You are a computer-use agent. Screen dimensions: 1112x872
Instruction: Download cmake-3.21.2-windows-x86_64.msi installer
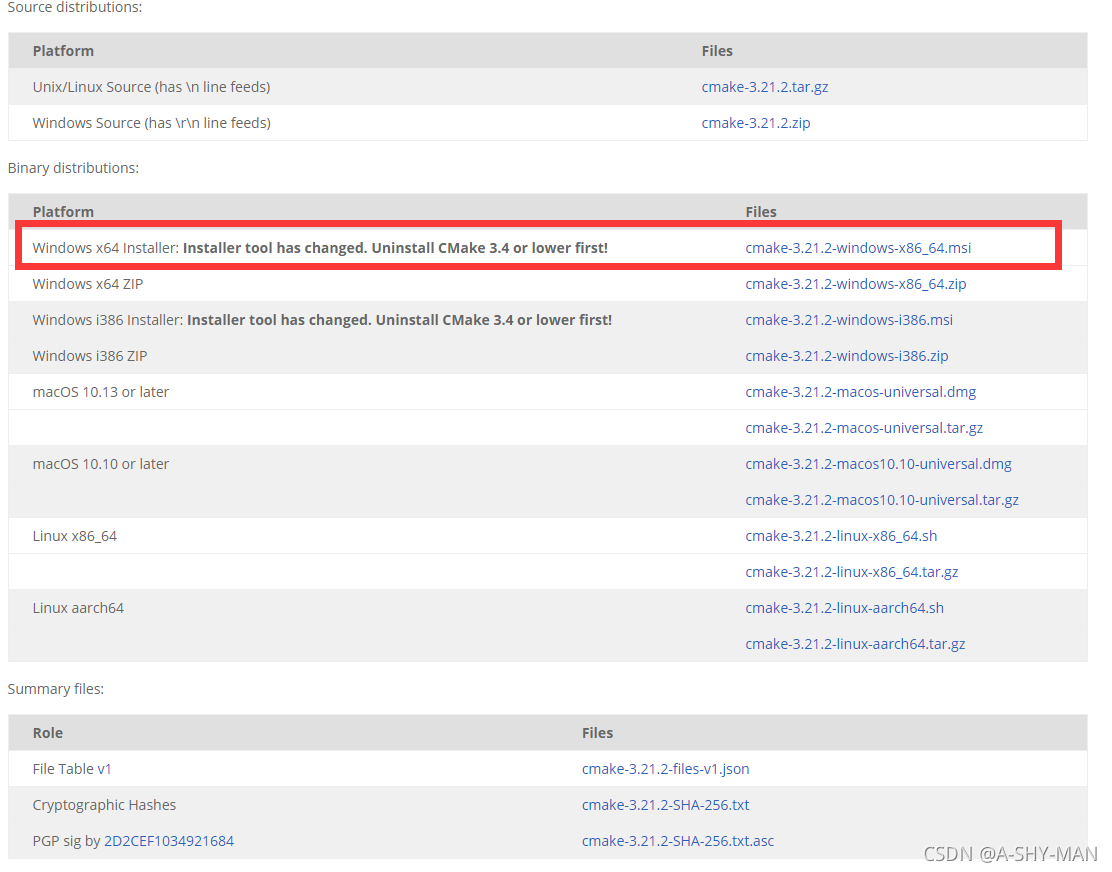858,248
